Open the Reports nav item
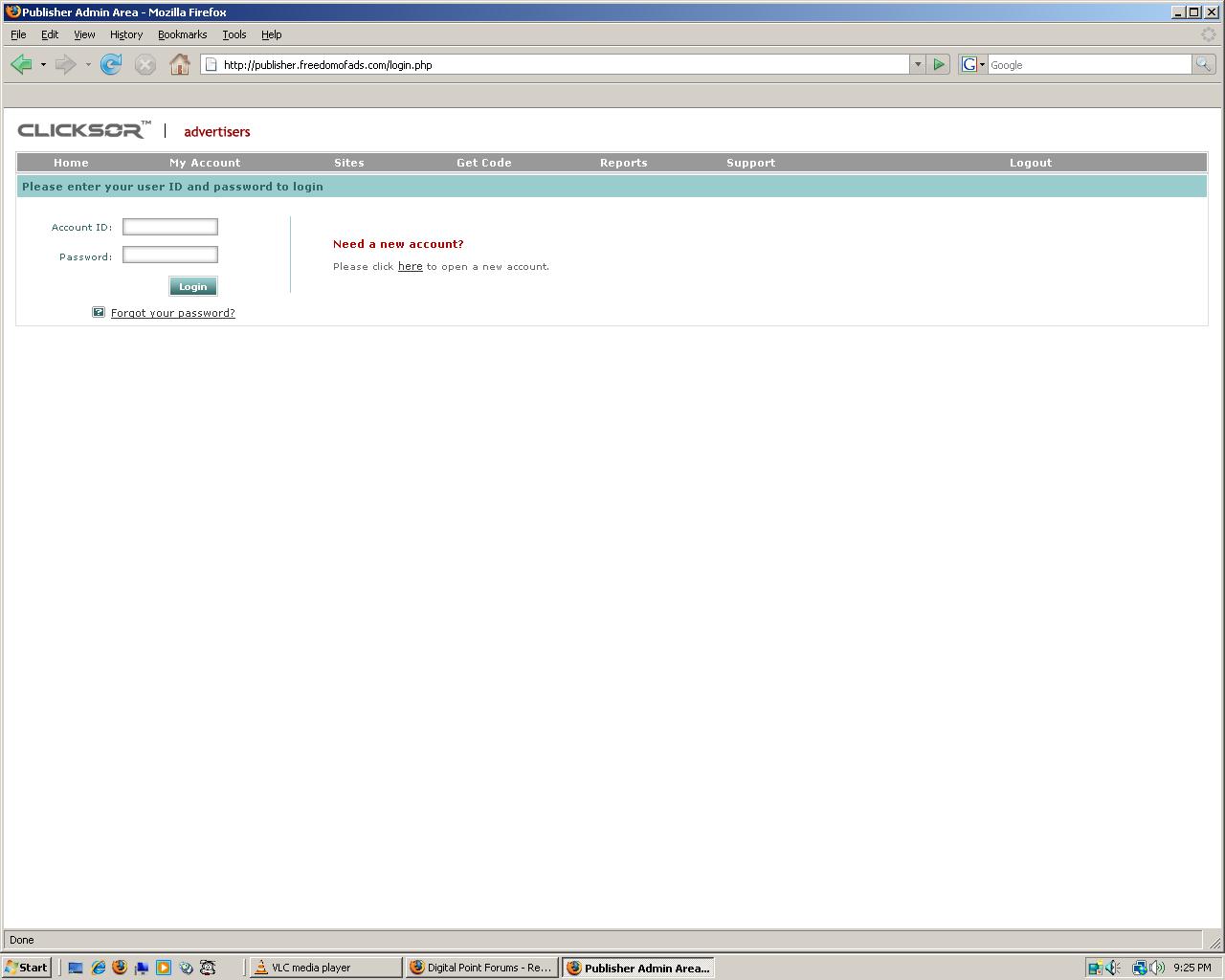The width and height of the screenshot is (1225, 980). point(624,163)
